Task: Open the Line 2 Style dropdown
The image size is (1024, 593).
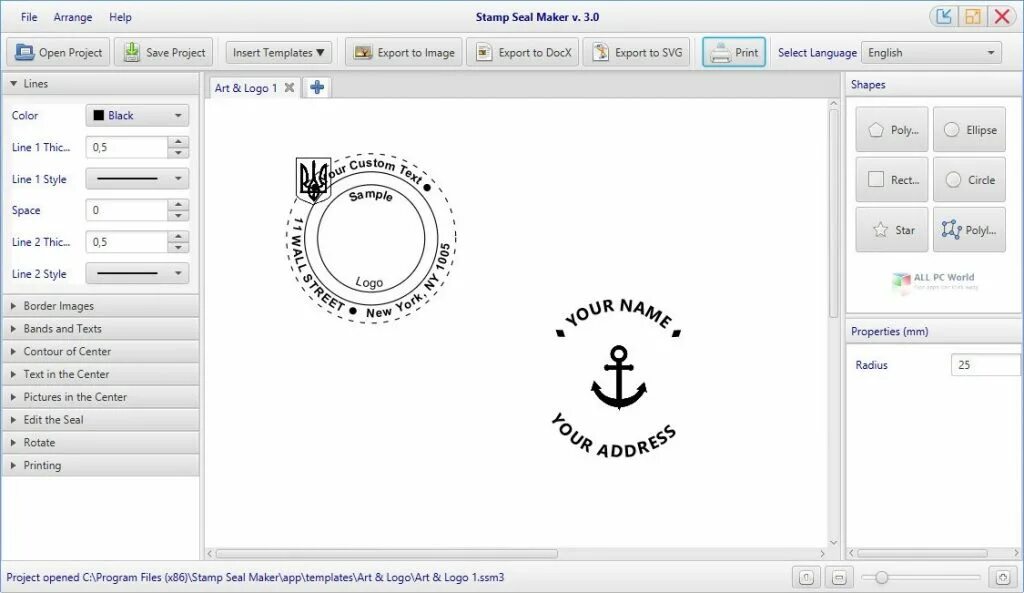Action: pyautogui.click(x=137, y=273)
